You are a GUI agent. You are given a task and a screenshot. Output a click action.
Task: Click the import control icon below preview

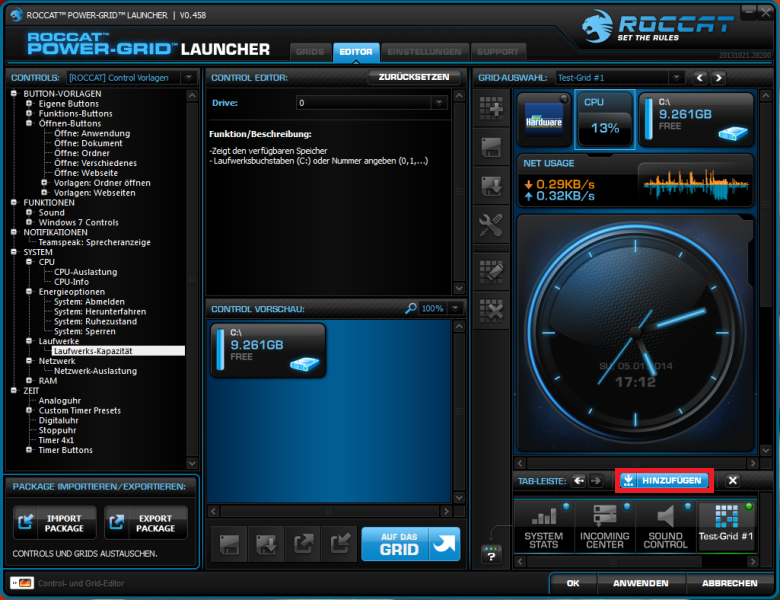[x=340, y=544]
